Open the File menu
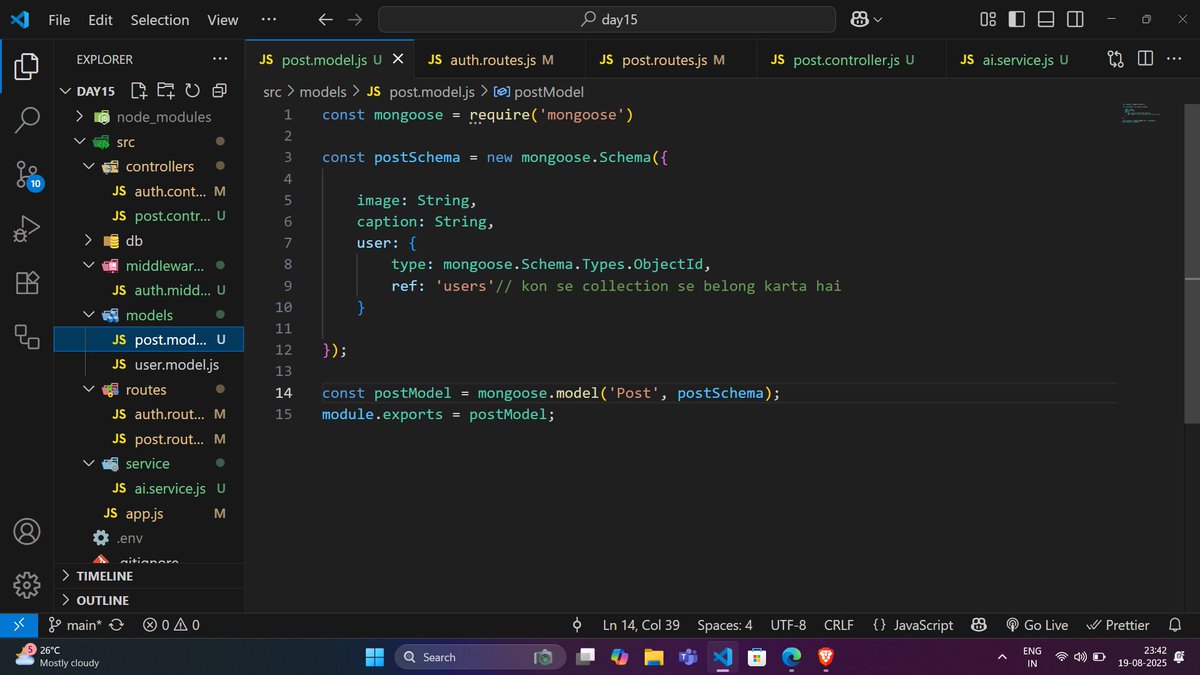 tap(59, 19)
